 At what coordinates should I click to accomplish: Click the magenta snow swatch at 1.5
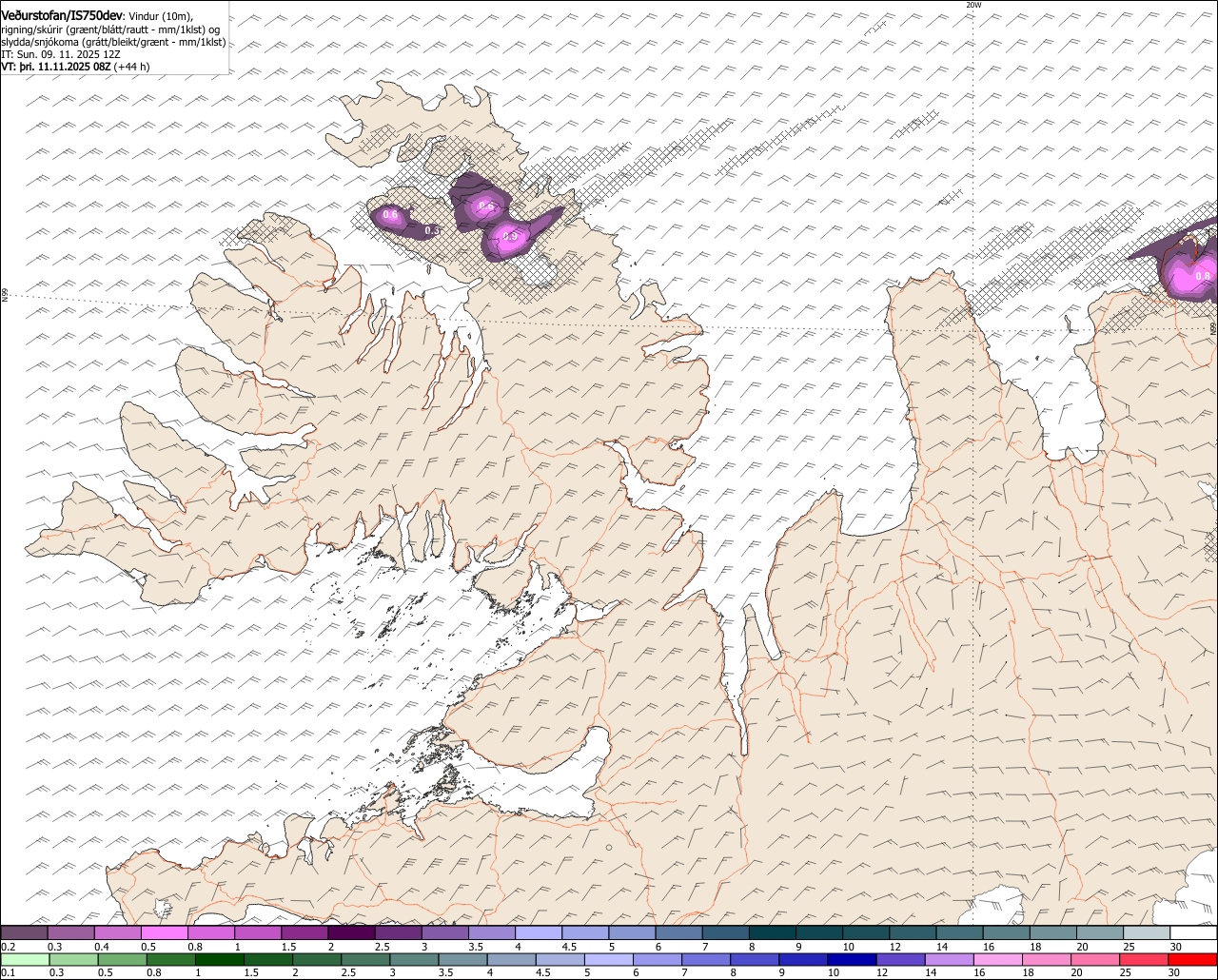pyautogui.click(x=304, y=933)
